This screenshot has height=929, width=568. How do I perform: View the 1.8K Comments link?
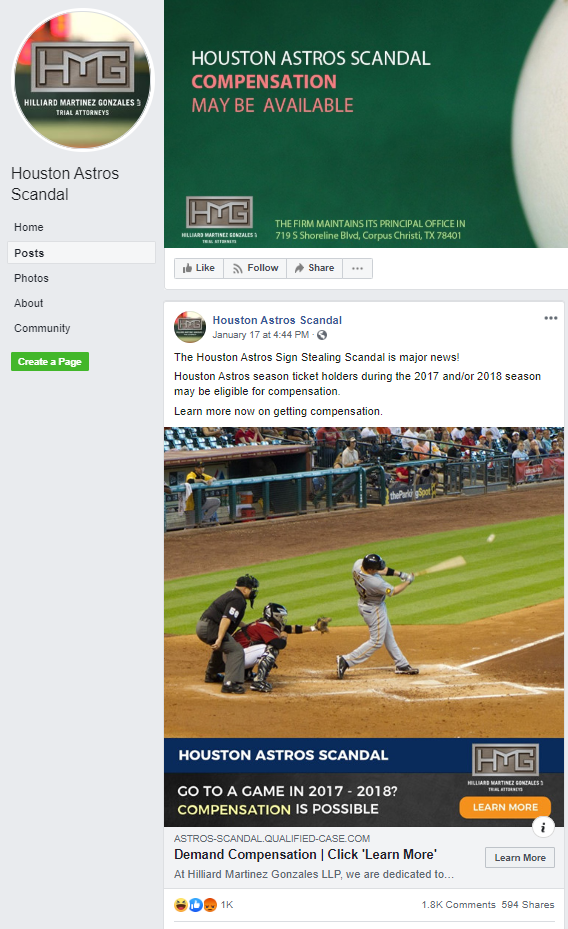(x=458, y=905)
